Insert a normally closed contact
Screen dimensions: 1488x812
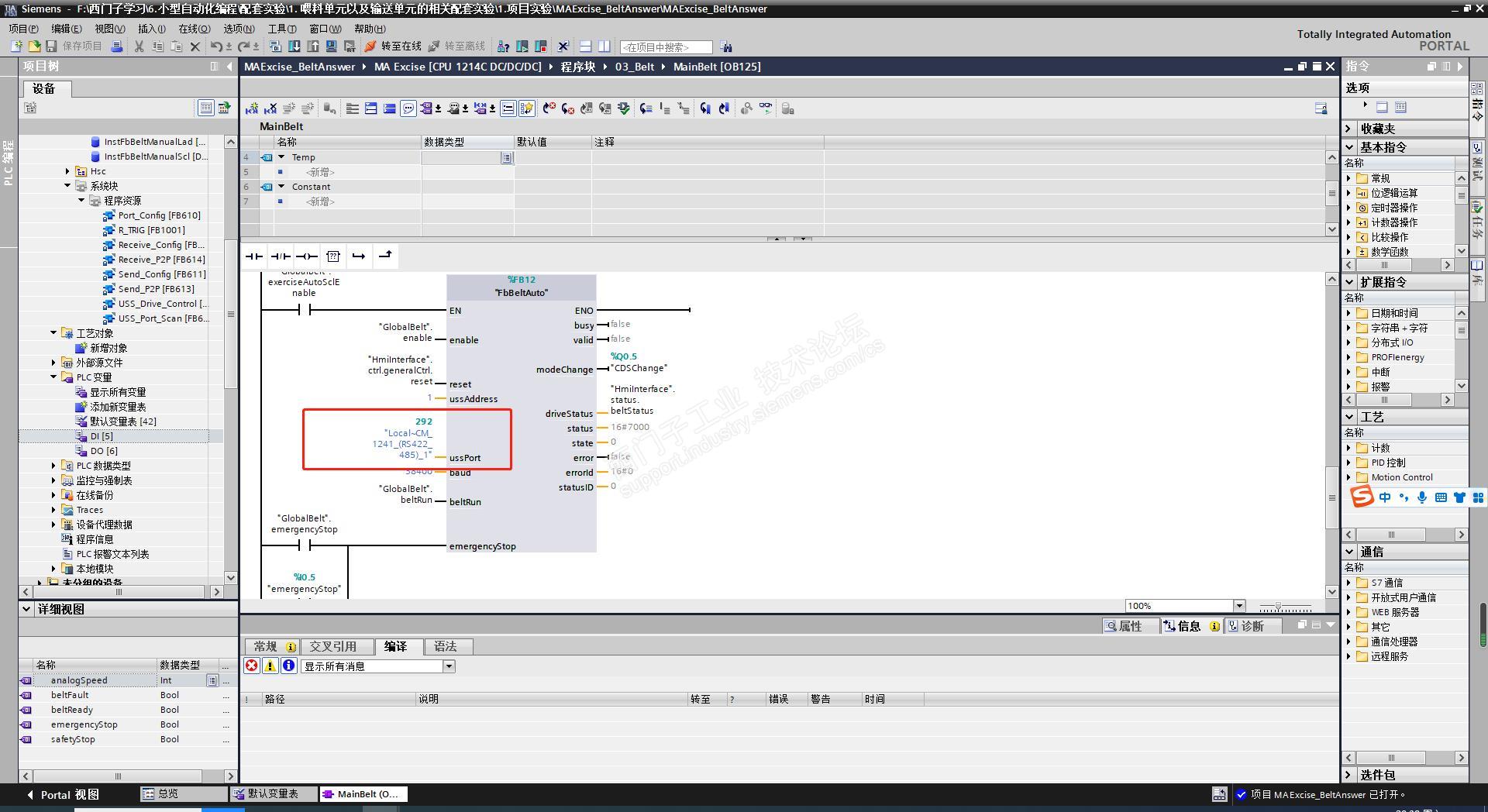tap(281, 256)
